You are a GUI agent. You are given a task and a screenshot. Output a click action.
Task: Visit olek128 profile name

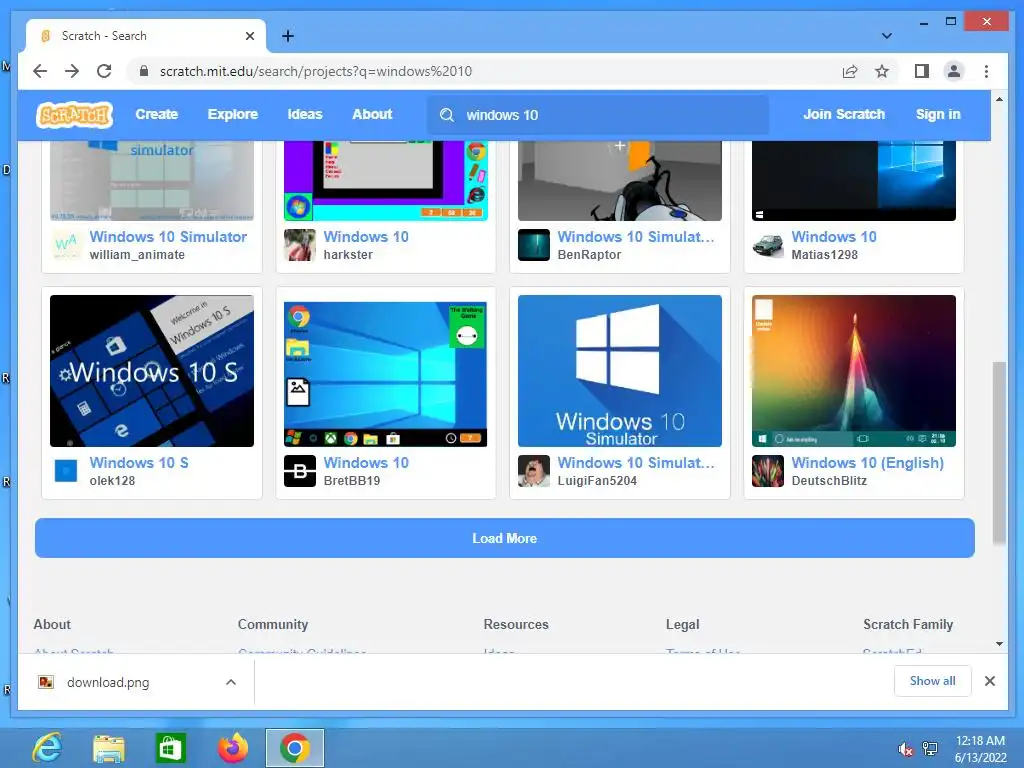112,481
